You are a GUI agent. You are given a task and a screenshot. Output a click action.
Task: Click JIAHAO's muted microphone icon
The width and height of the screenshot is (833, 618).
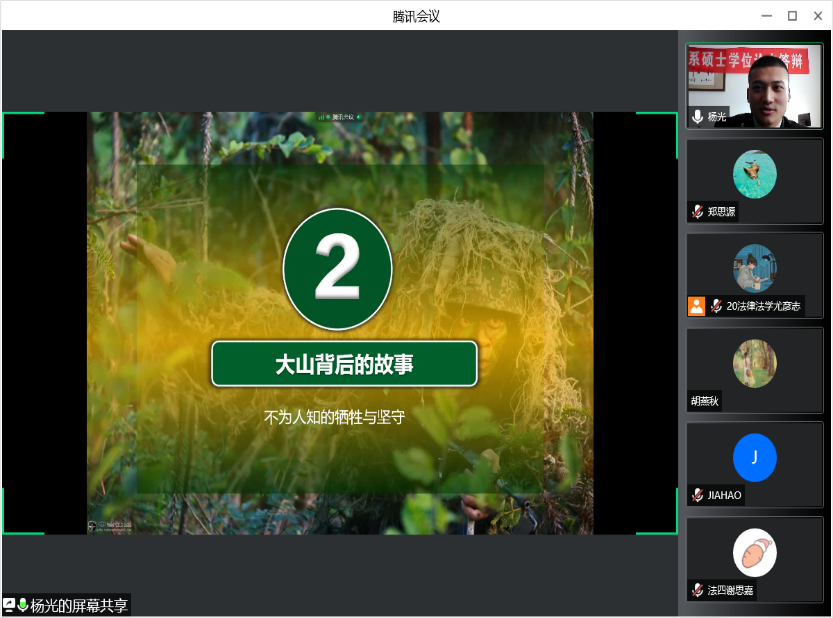pyautogui.click(x=697, y=495)
